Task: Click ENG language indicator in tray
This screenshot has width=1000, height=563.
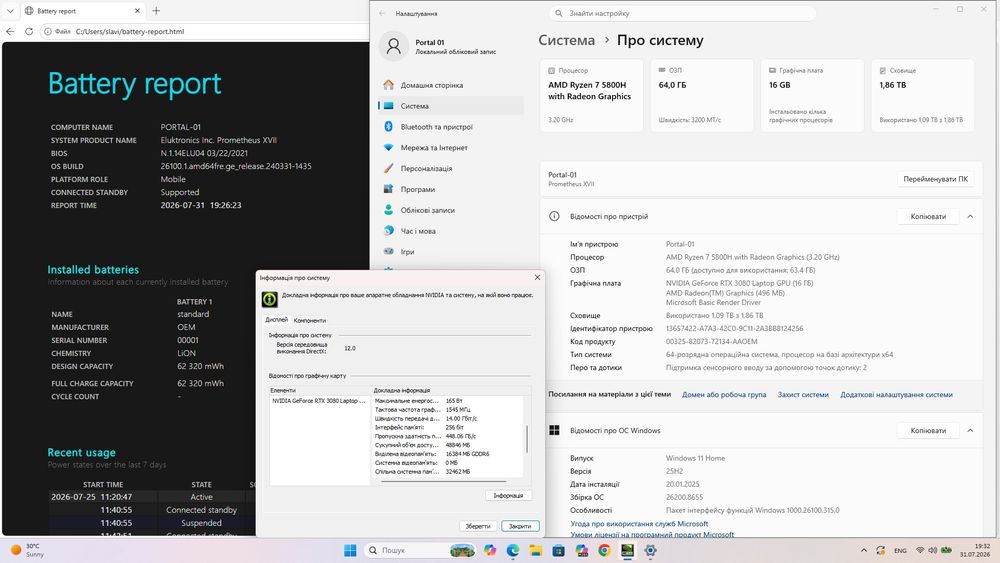Action: tap(901, 550)
